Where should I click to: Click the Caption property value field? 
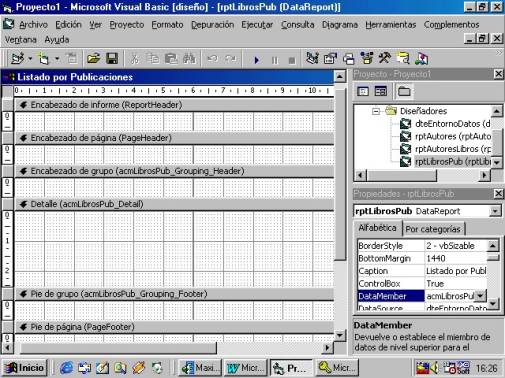pyautogui.click(x=456, y=271)
